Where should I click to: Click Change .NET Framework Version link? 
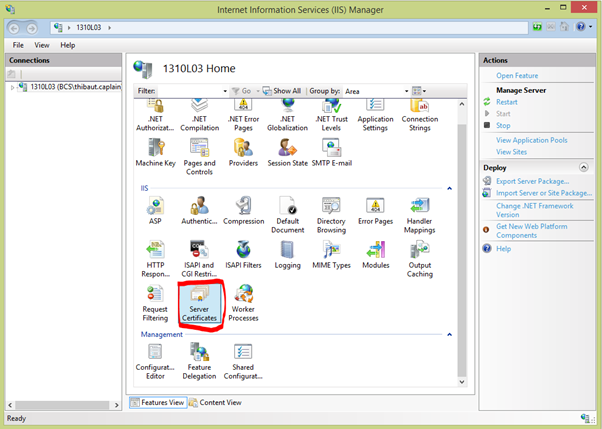[x=534, y=210]
